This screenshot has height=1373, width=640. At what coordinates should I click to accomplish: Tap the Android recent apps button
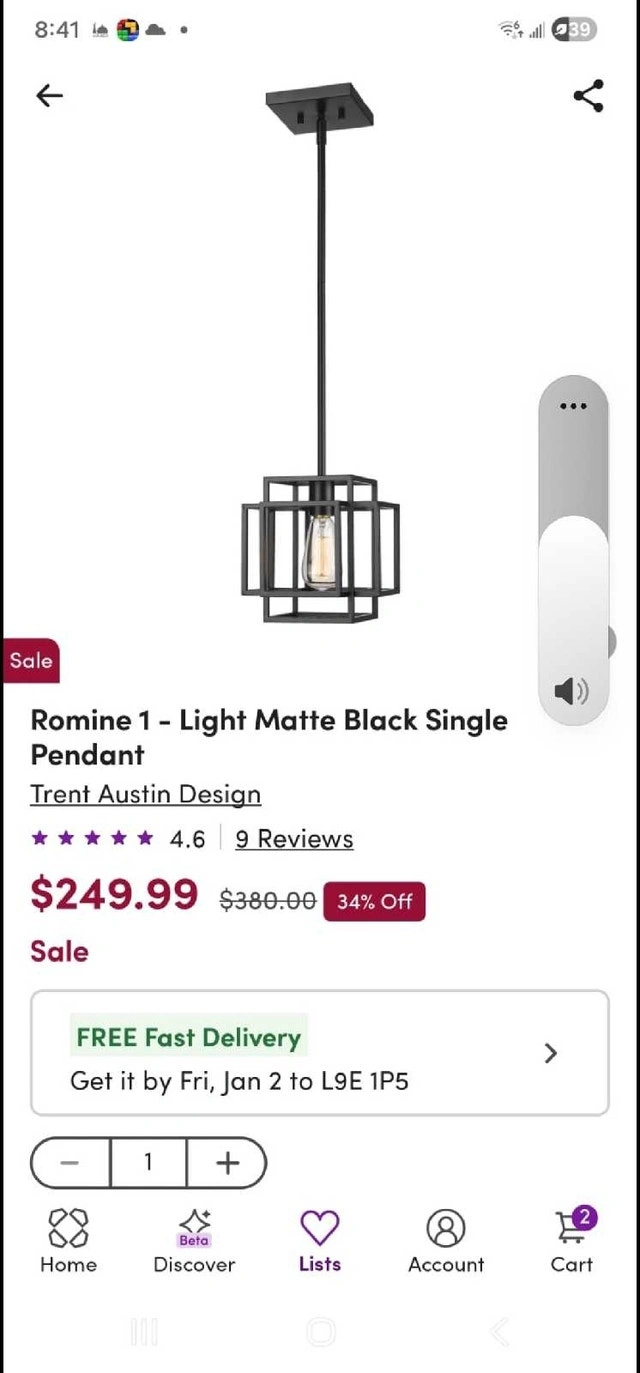click(x=144, y=1331)
